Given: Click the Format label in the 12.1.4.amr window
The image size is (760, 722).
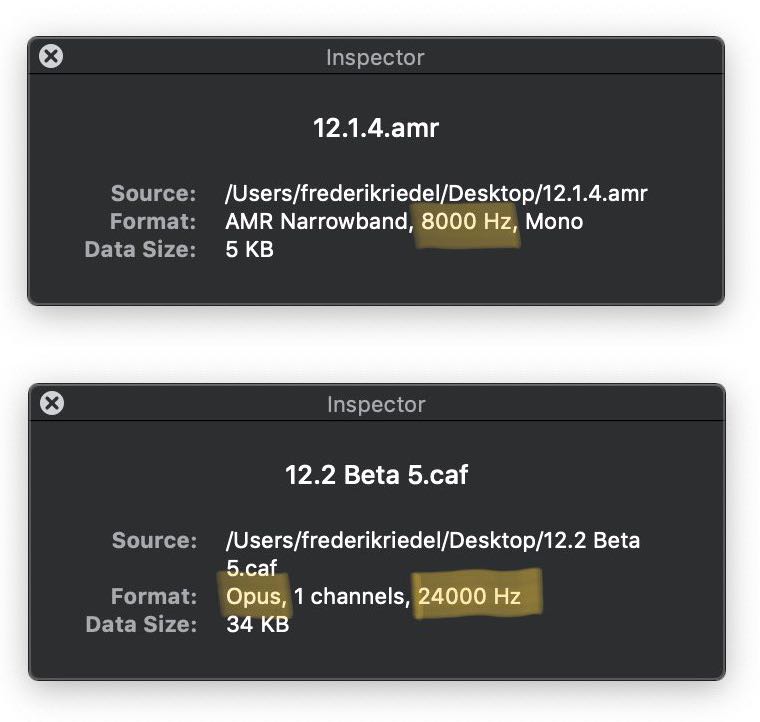Looking at the screenshot, I should coord(153,221).
